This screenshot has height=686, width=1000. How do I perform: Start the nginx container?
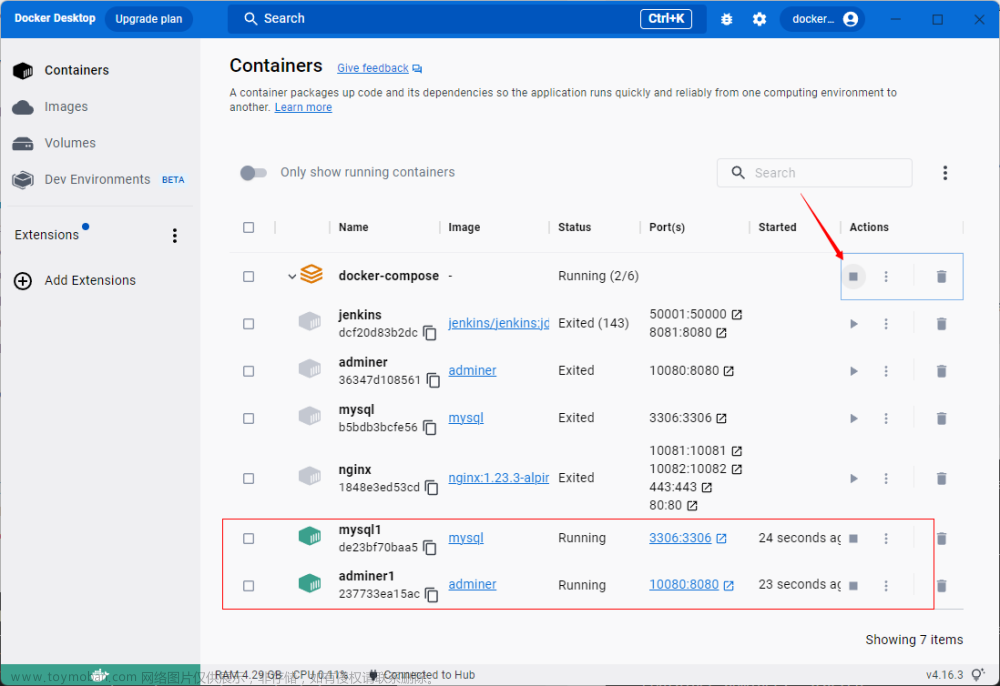853,478
